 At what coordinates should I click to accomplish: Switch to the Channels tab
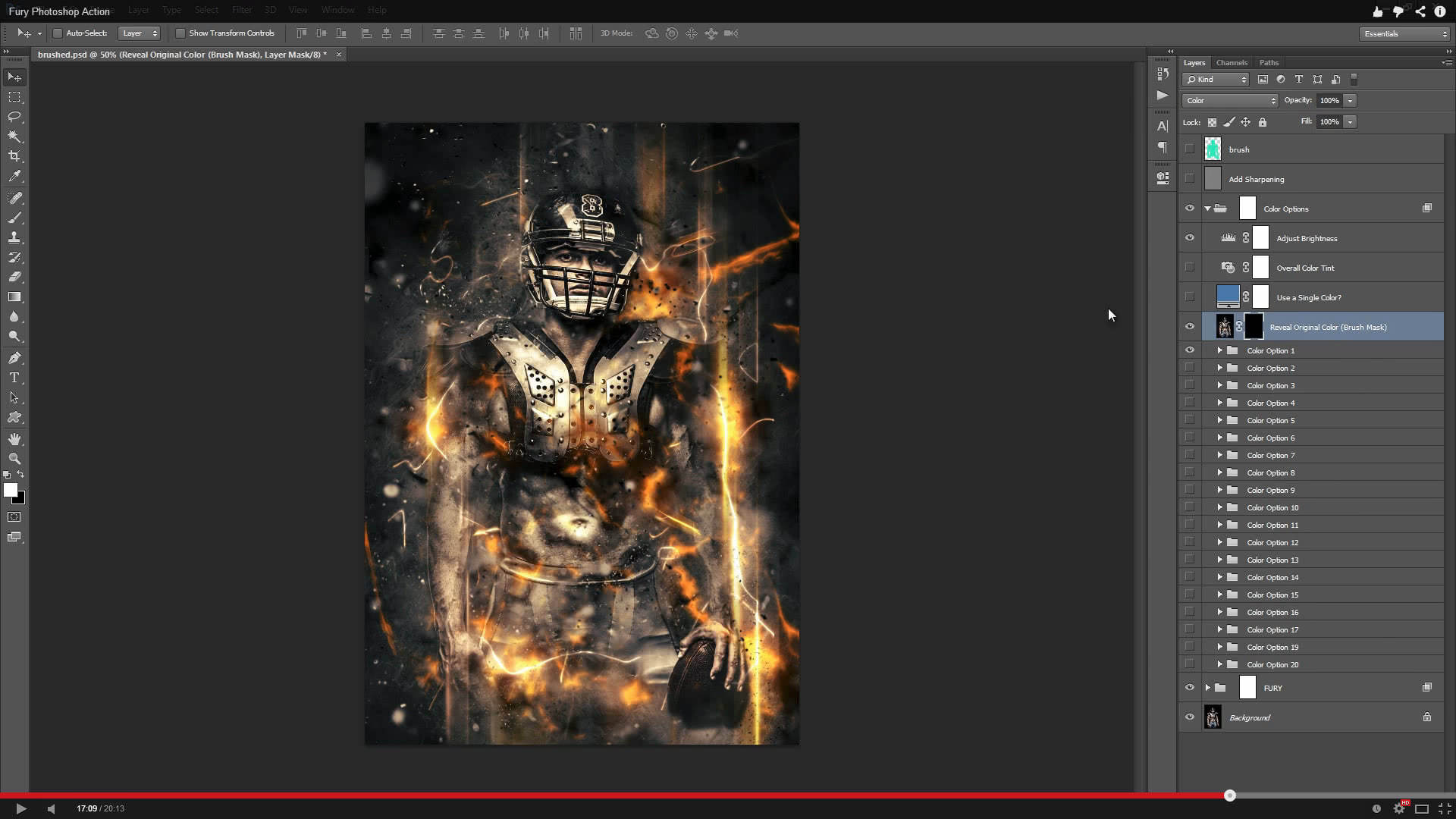[1232, 63]
